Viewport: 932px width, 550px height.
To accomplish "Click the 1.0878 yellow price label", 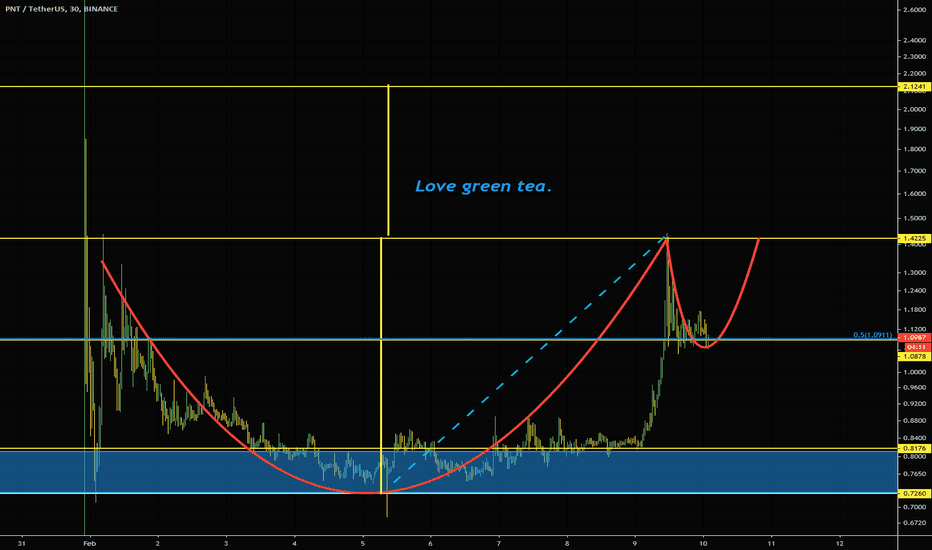I will [x=914, y=356].
